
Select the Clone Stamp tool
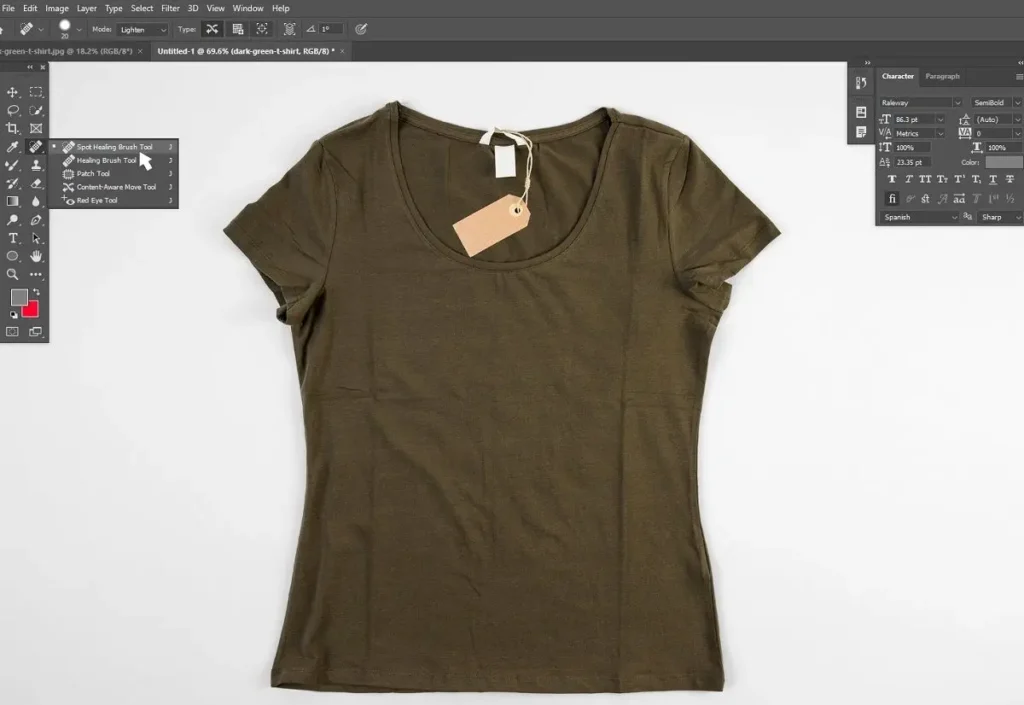pyautogui.click(x=36, y=165)
